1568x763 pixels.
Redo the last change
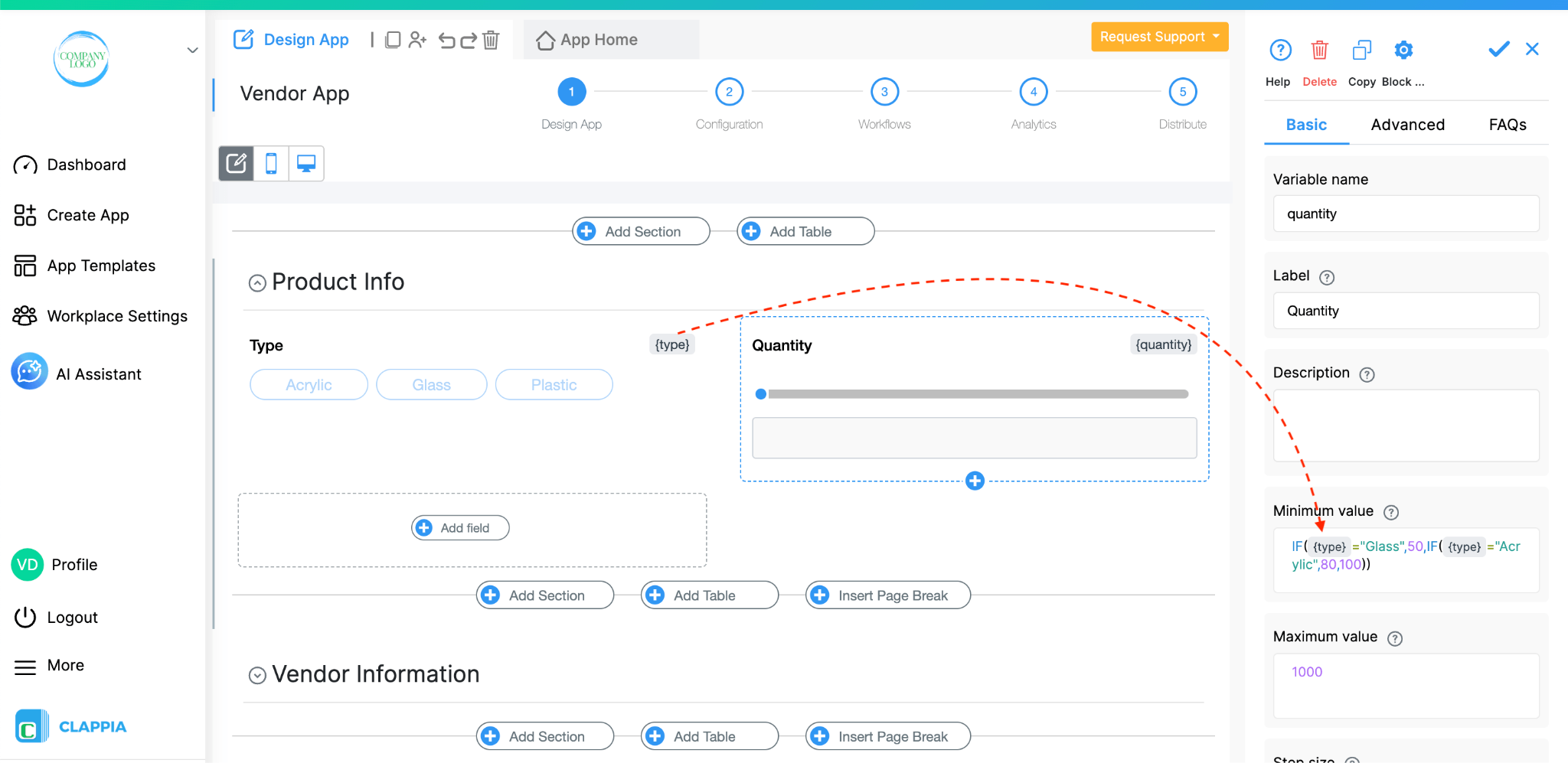point(469,40)
